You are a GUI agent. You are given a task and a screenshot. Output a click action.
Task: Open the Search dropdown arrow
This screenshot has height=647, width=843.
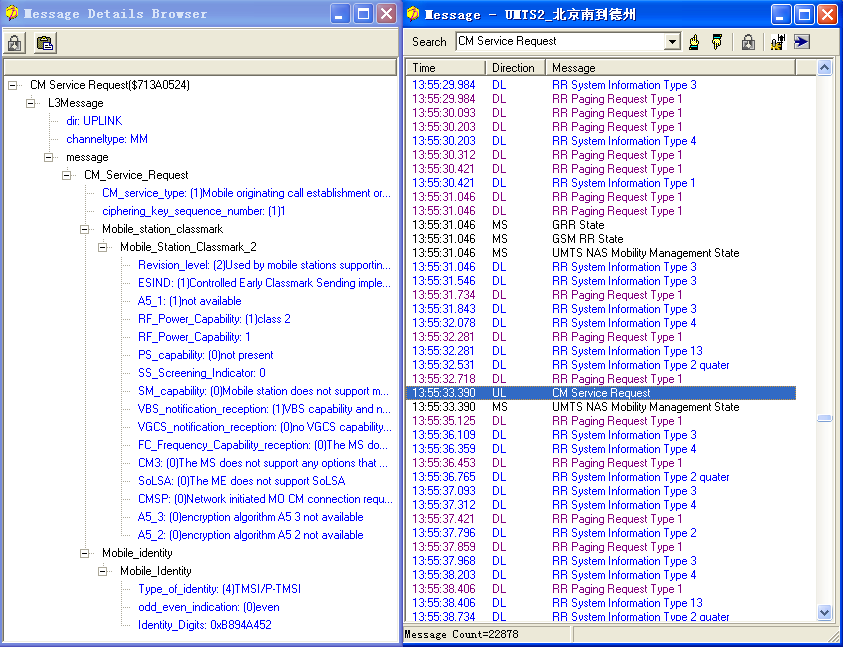672,42
